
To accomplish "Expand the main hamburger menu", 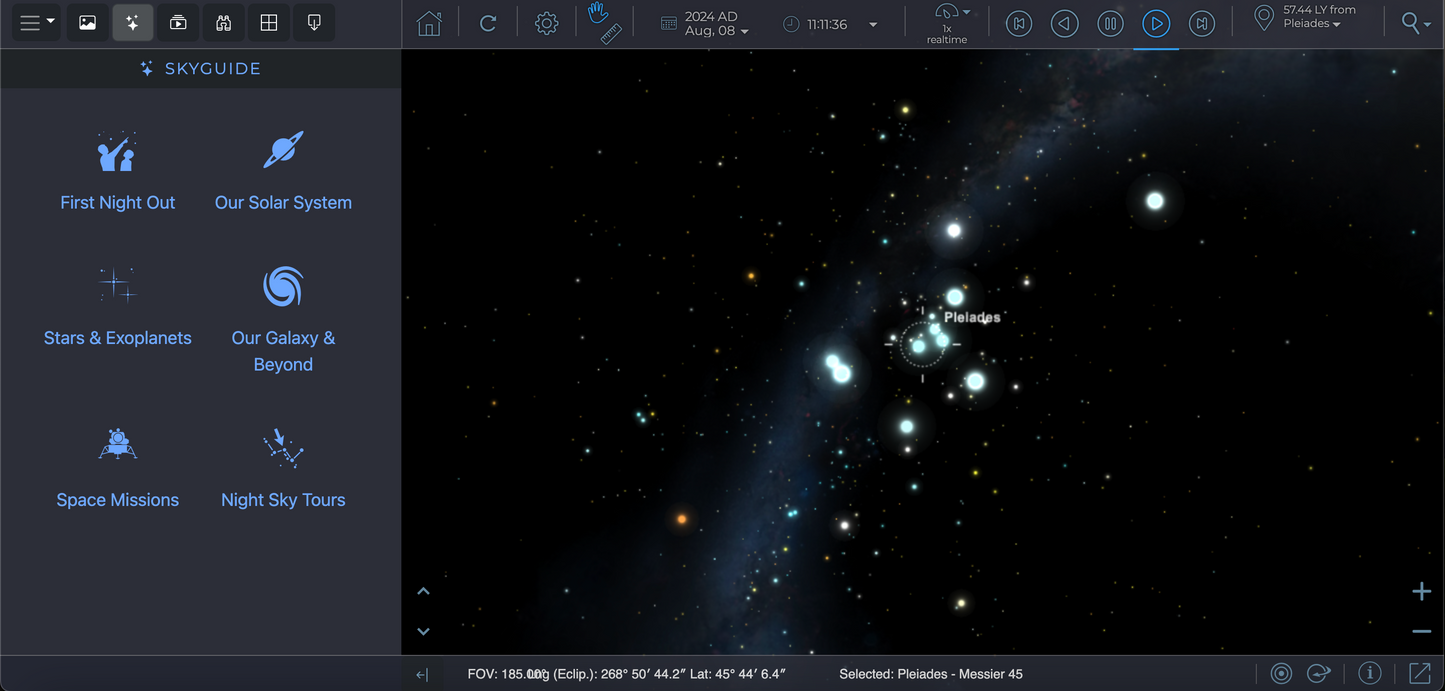I will point(37,23).
